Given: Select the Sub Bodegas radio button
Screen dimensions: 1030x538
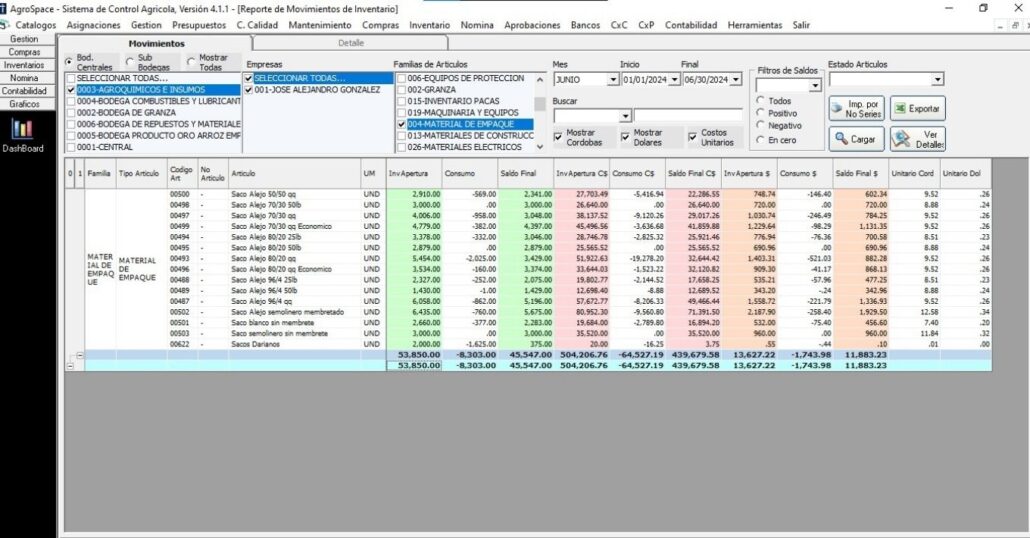Looking at the screenshot, I should [131, 62].
